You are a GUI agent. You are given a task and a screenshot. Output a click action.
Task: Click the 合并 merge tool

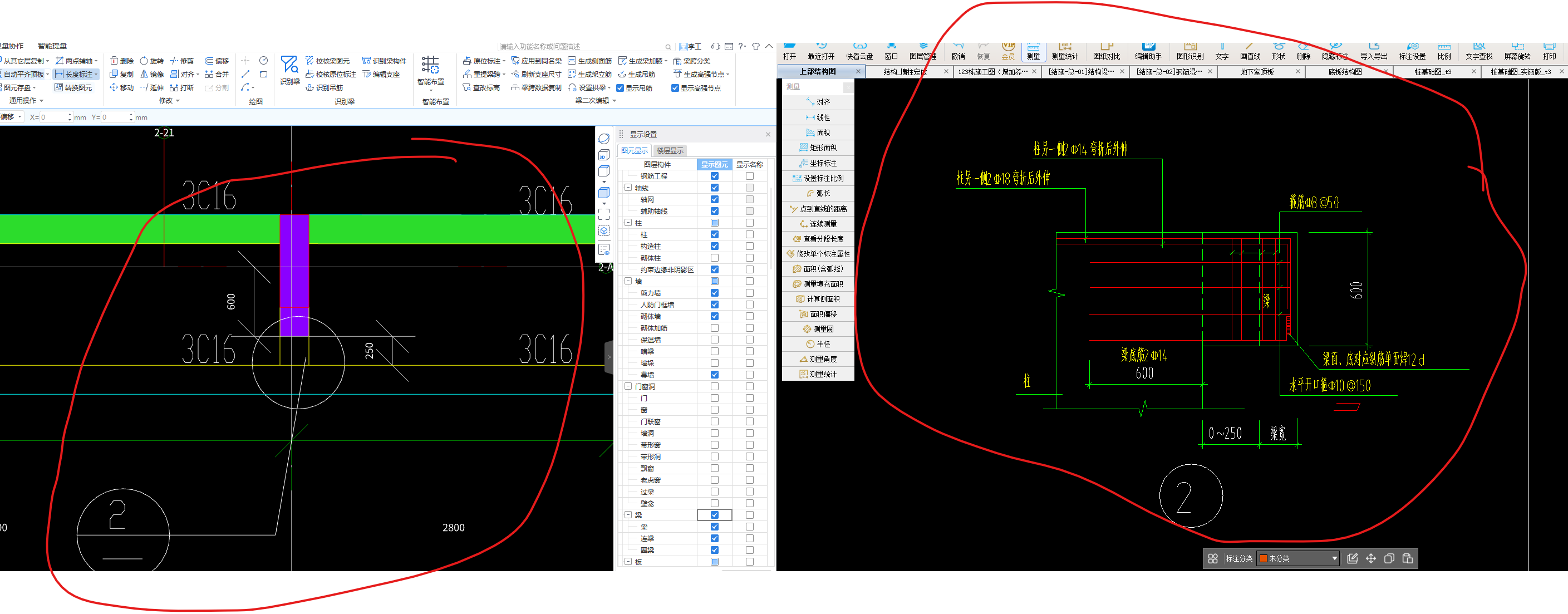(x=217, y=74)
